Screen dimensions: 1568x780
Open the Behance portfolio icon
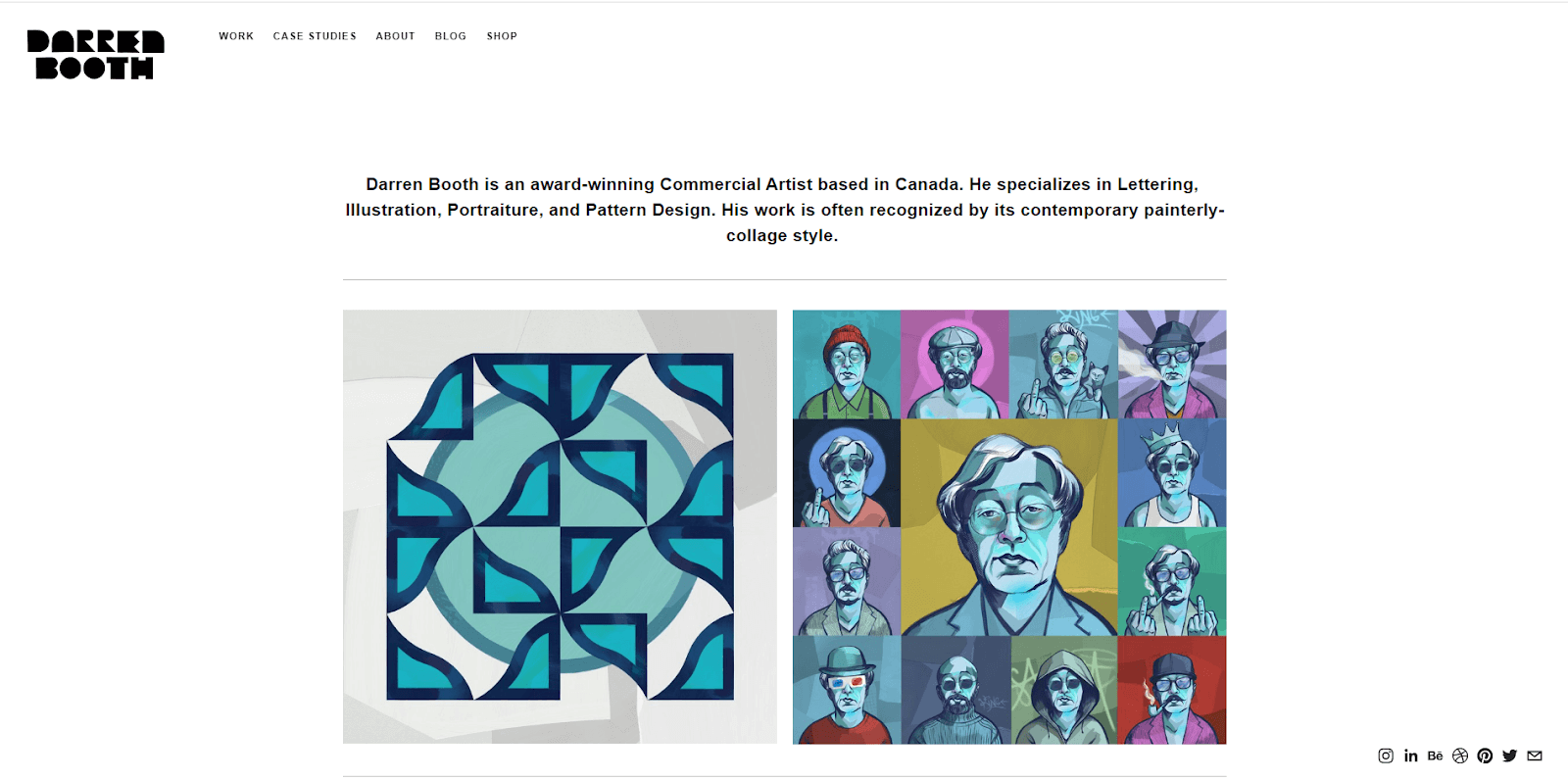pos(1435,756)
